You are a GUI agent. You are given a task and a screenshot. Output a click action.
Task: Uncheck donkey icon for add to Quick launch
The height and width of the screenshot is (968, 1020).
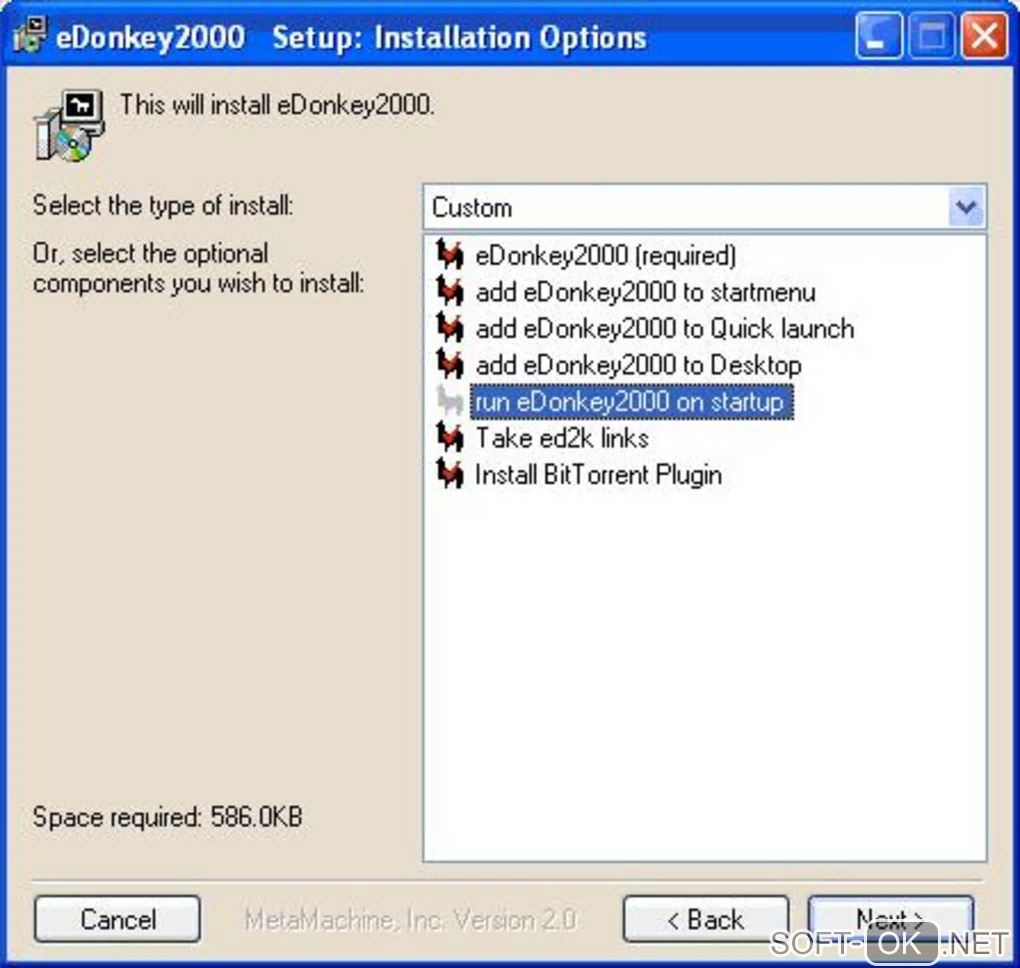(450, 327)
